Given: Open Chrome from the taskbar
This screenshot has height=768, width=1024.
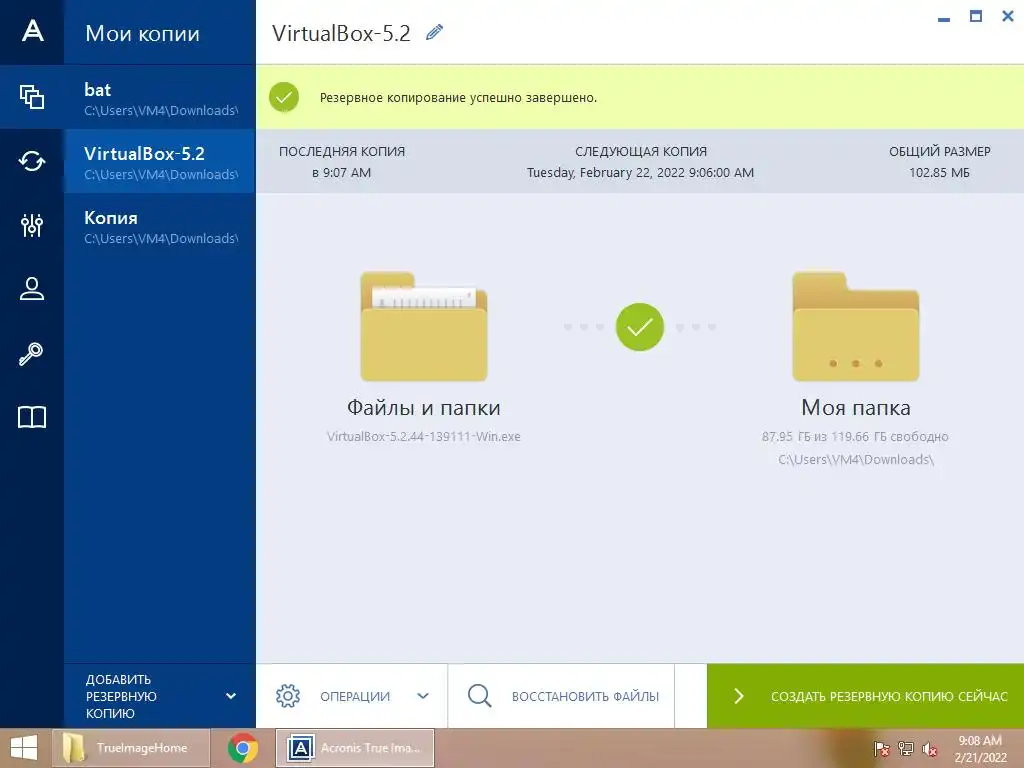Looking at the screenshot, I should tap(242, 748).
